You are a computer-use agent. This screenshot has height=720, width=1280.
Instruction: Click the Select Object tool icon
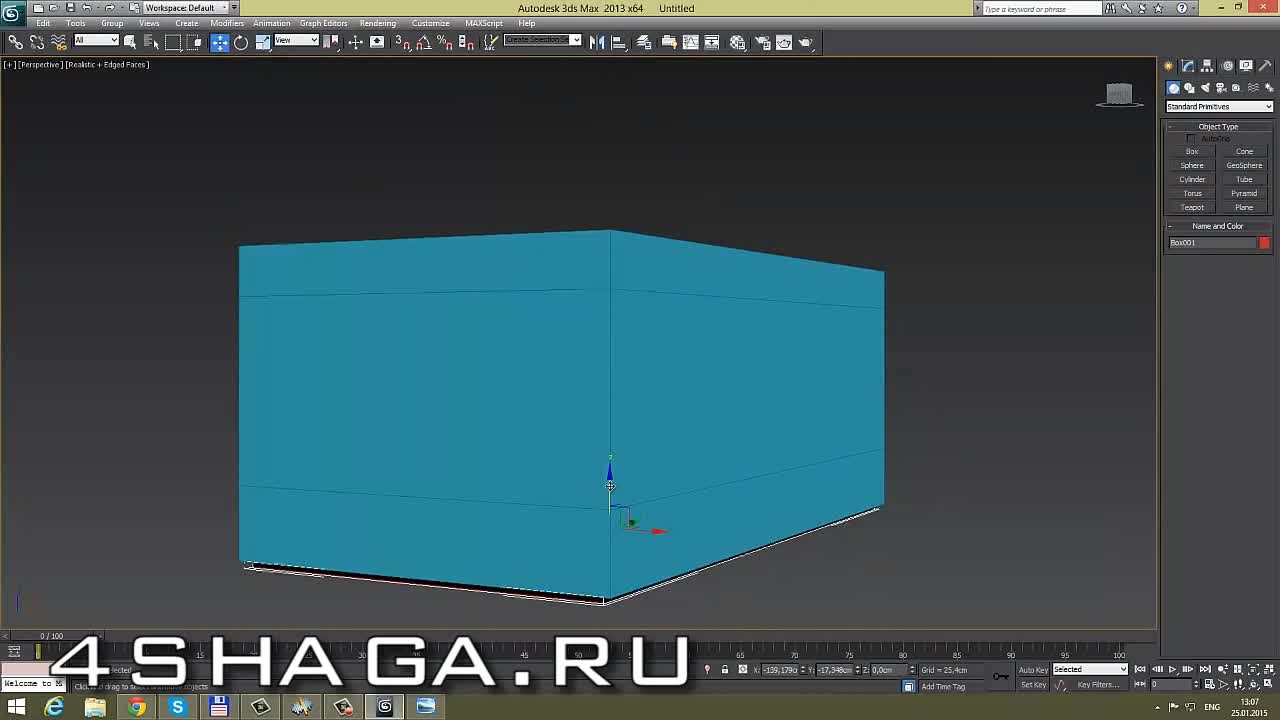point(130,42)
